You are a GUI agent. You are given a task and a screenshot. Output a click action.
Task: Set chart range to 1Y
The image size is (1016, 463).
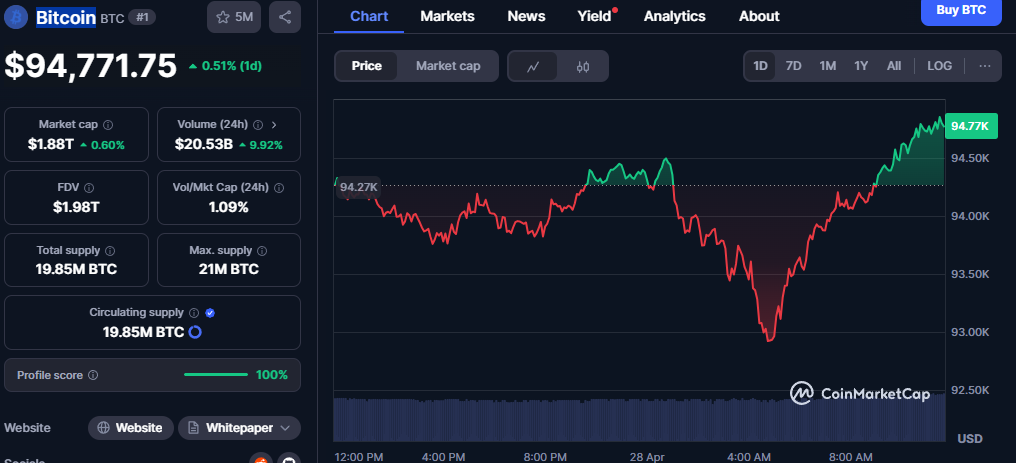[860, 66]
